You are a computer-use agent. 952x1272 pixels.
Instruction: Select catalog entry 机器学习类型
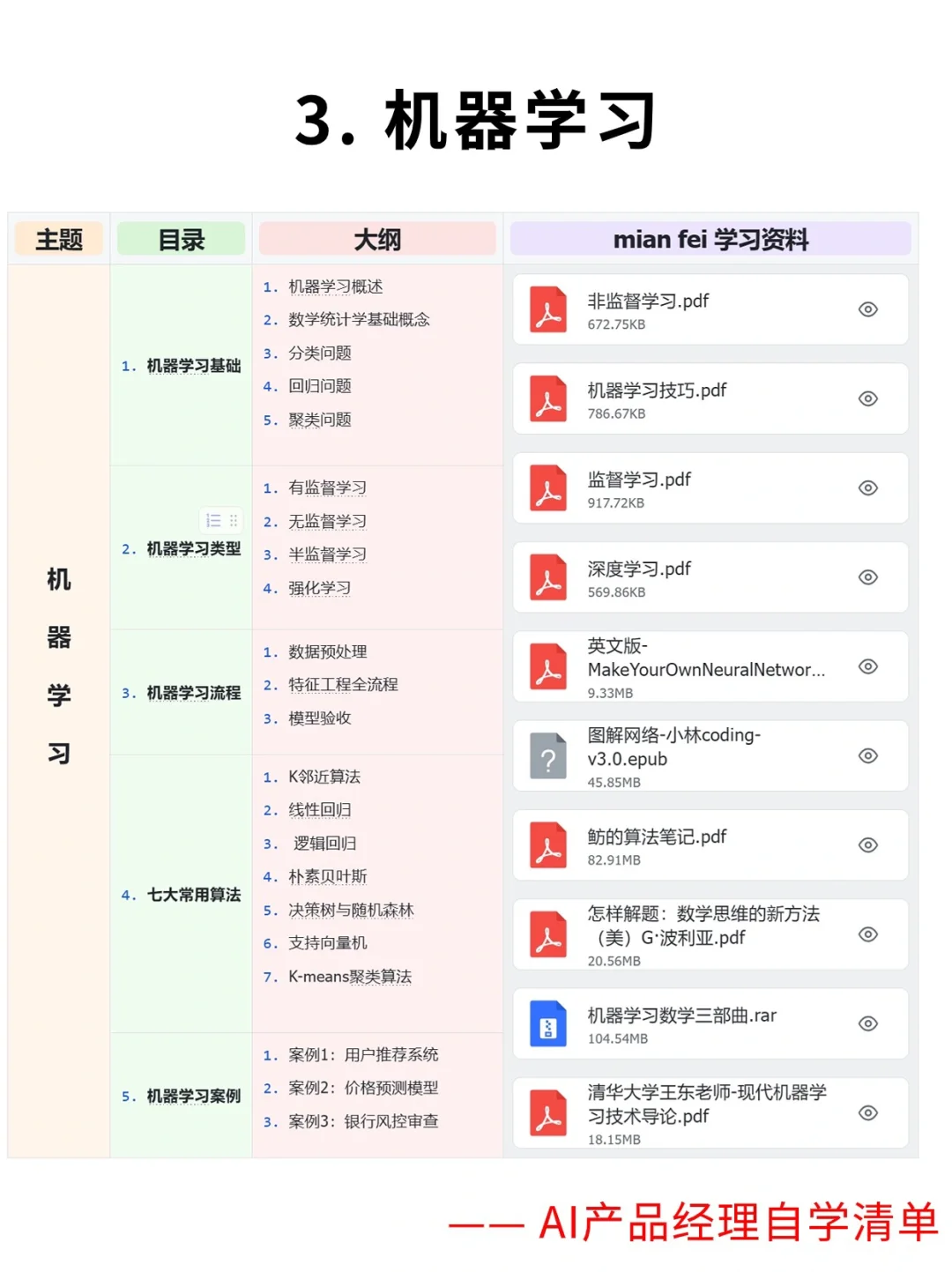click(x=194, y=548)
